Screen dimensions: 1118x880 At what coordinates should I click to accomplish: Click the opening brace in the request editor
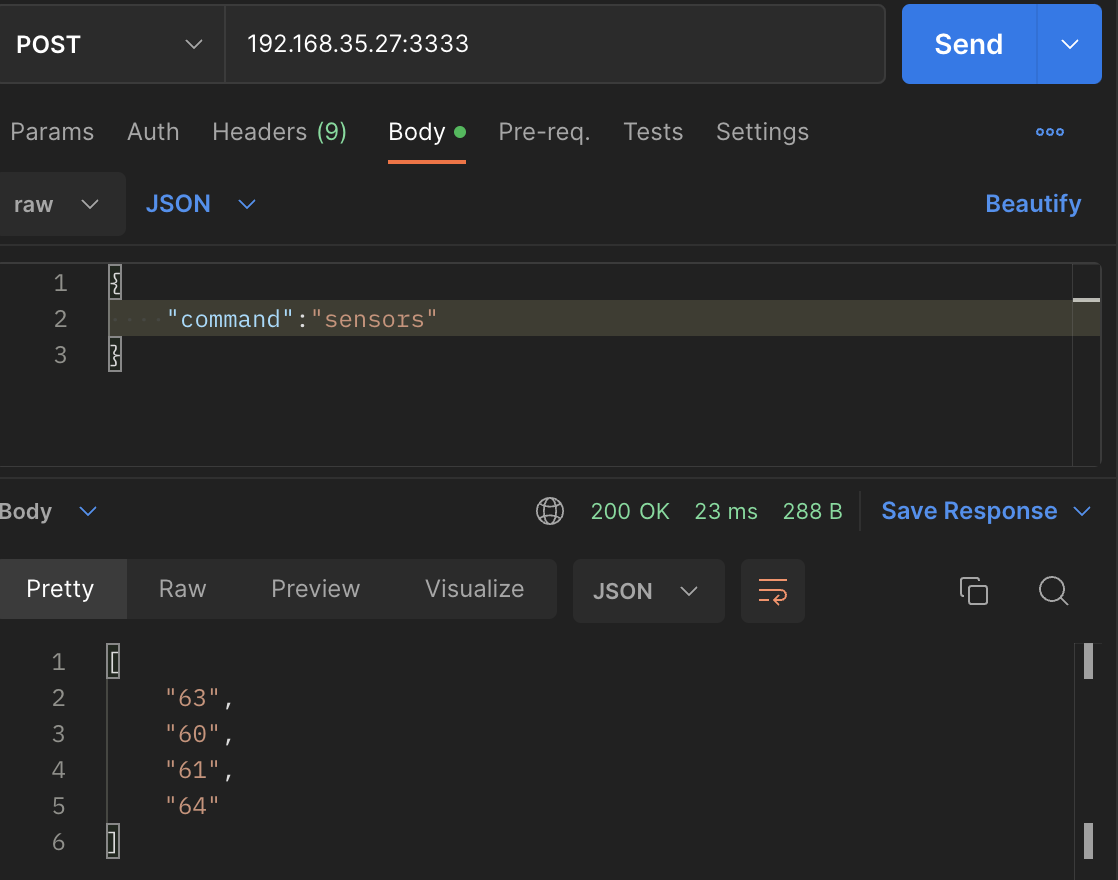(x=115, y=282)
